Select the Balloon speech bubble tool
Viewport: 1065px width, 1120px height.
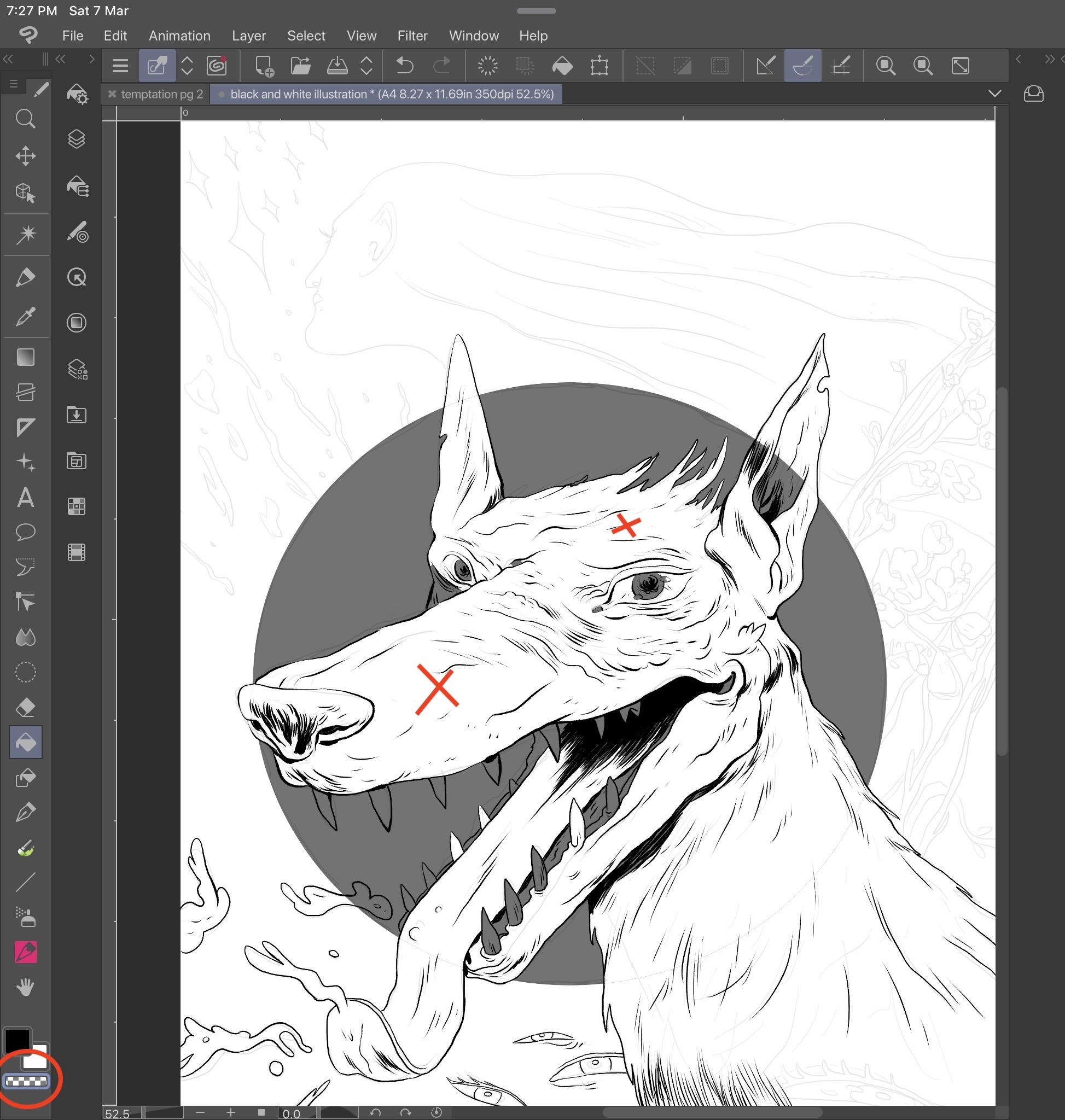point(26,532)
